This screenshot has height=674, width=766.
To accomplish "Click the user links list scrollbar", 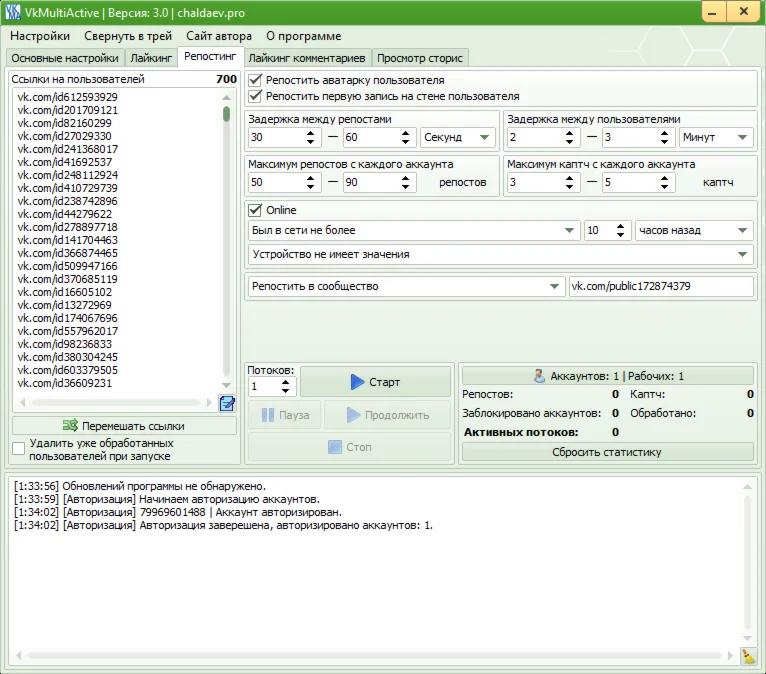I will (227, 240).
